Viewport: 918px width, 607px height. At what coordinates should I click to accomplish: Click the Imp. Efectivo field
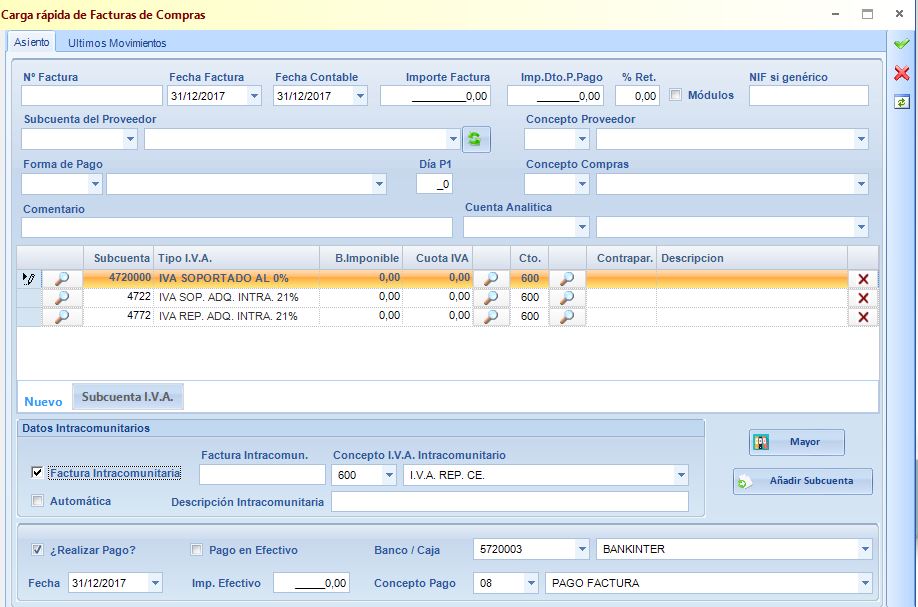coord(311,583)
